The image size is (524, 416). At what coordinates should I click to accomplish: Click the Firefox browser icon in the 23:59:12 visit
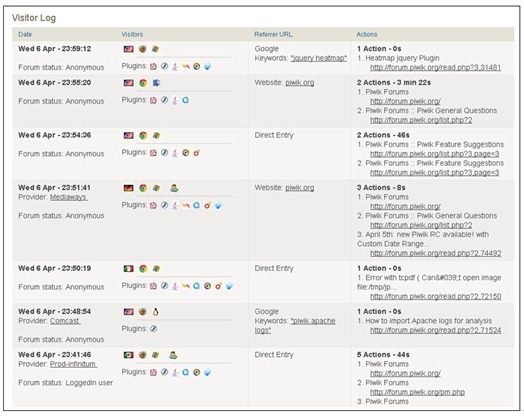[143, 49]
